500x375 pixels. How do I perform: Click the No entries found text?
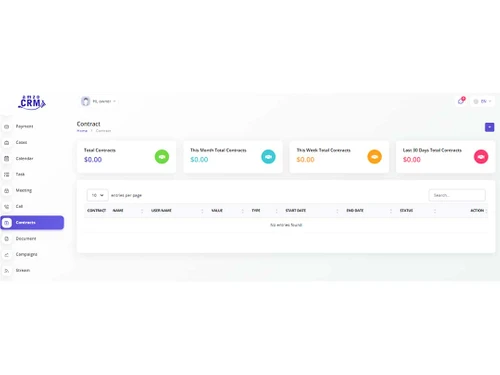pyautogui.click(x=286, y=225)
